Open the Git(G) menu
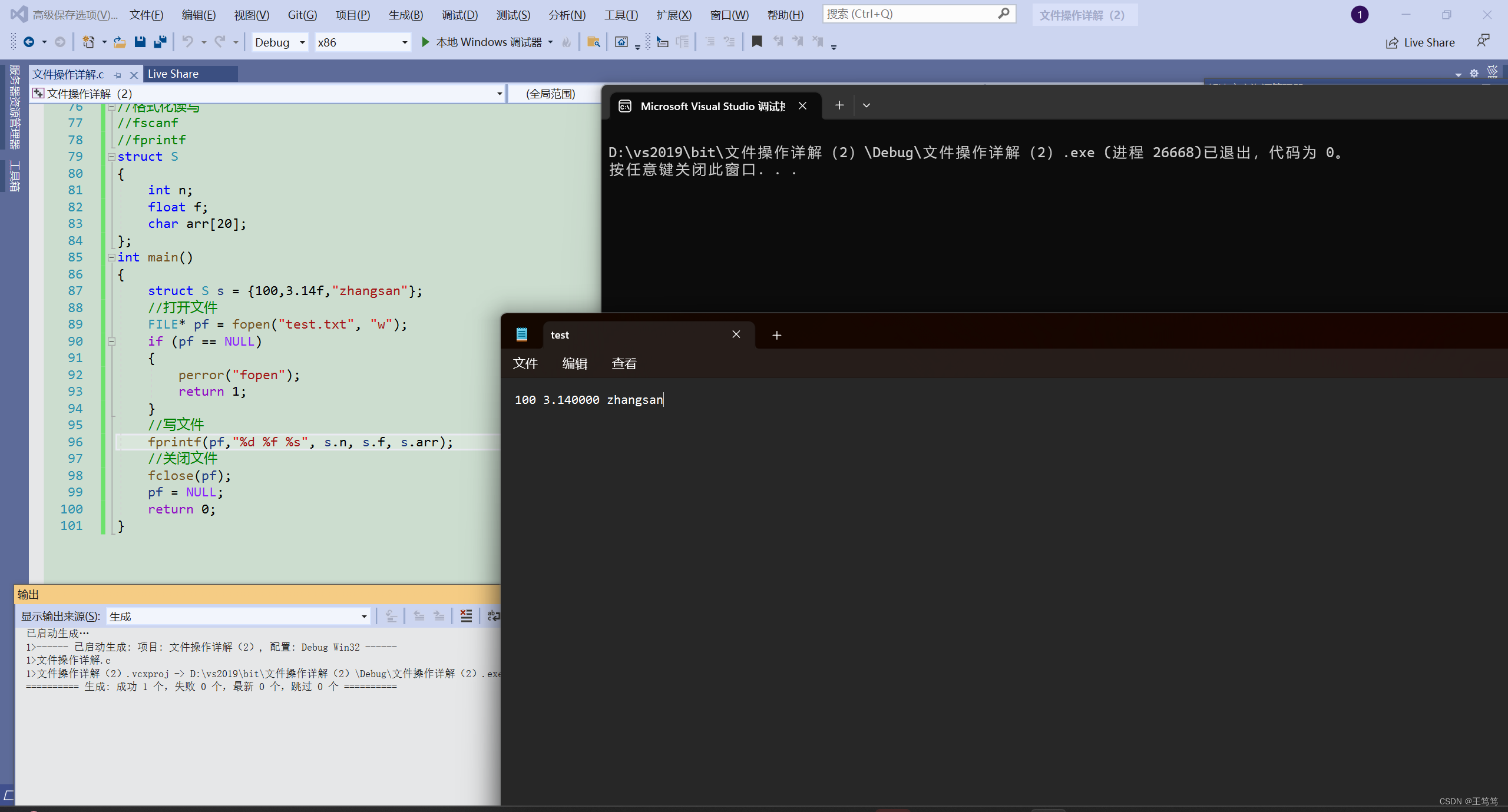The image size is (1508, 812). point(302,15)
